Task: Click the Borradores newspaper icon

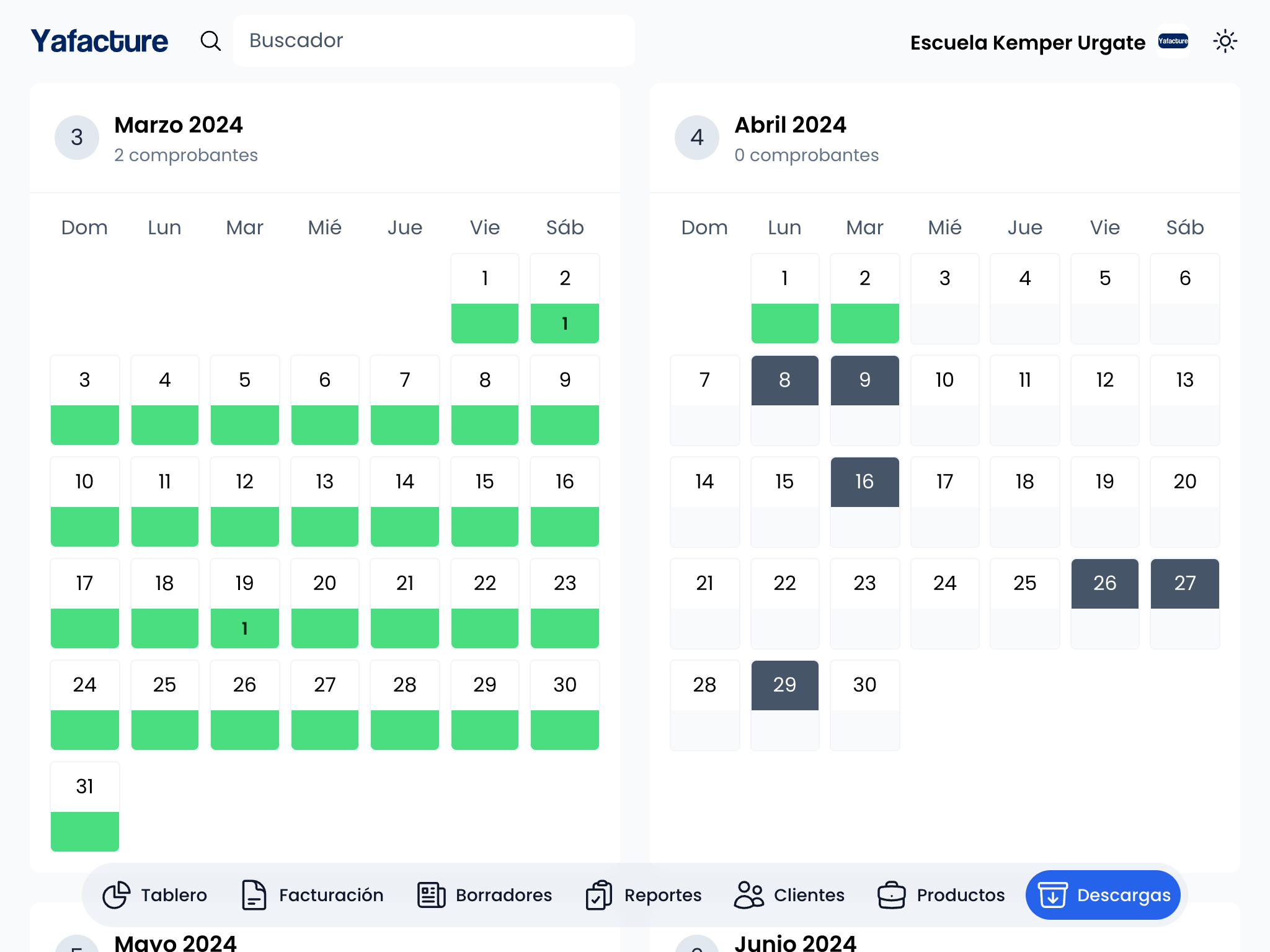Action: click(x=431, y=895)
